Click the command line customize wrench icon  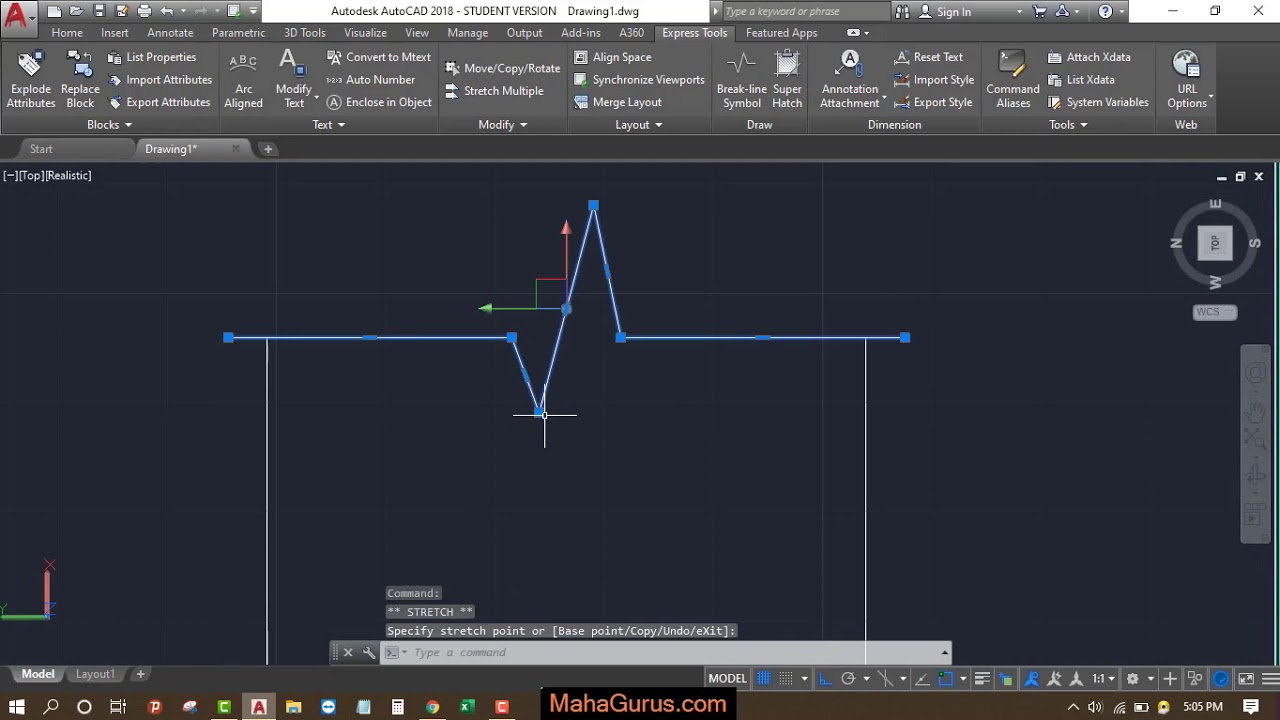tap(369, 652)
